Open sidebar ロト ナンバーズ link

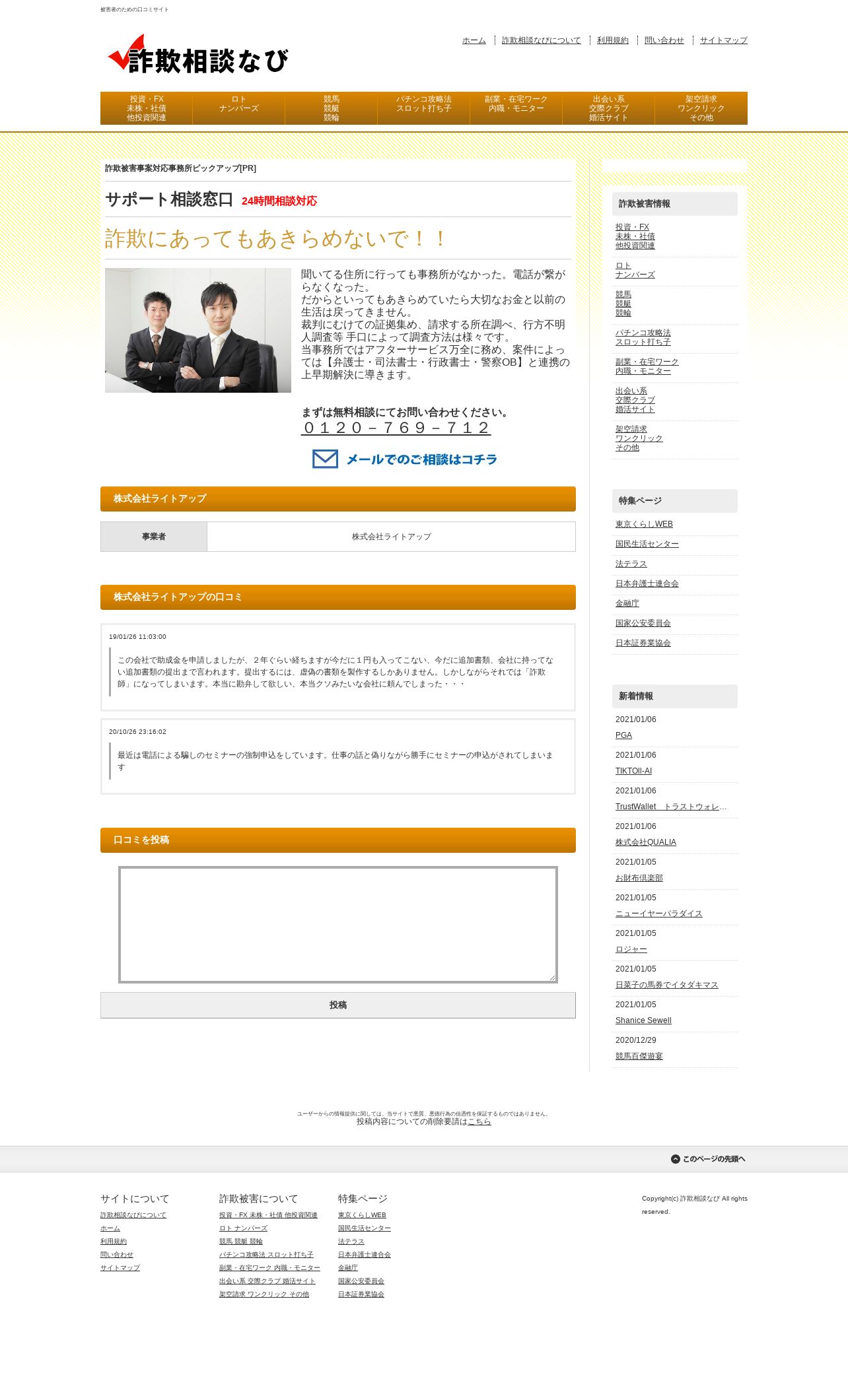point(635,270)
